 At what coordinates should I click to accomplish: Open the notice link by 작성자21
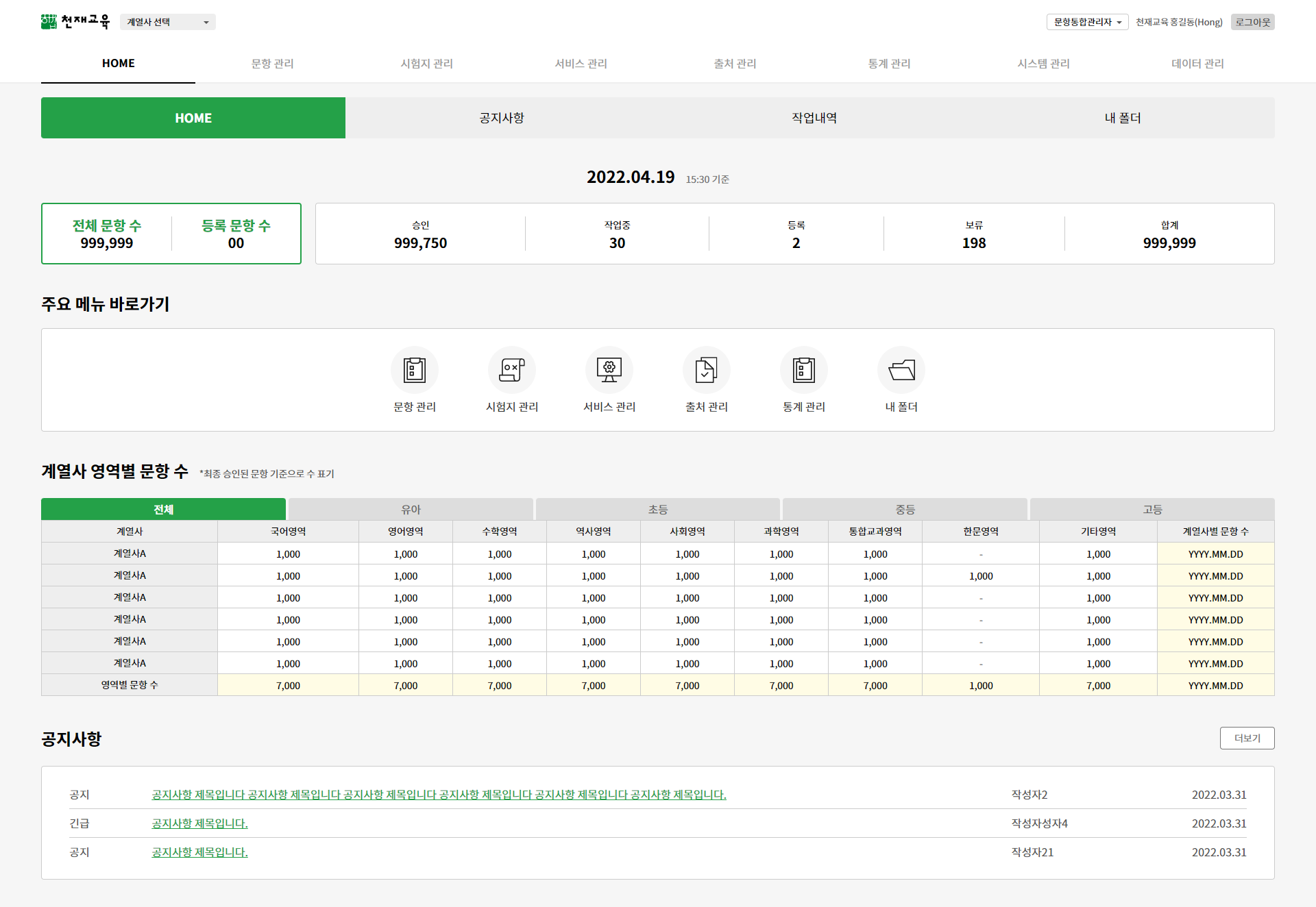pyautogui.click(x=199, y=852)
